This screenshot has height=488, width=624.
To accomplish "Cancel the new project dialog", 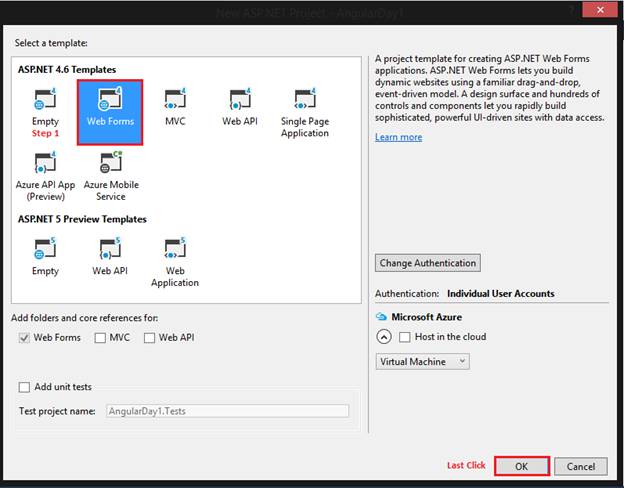I will (581, 466).
